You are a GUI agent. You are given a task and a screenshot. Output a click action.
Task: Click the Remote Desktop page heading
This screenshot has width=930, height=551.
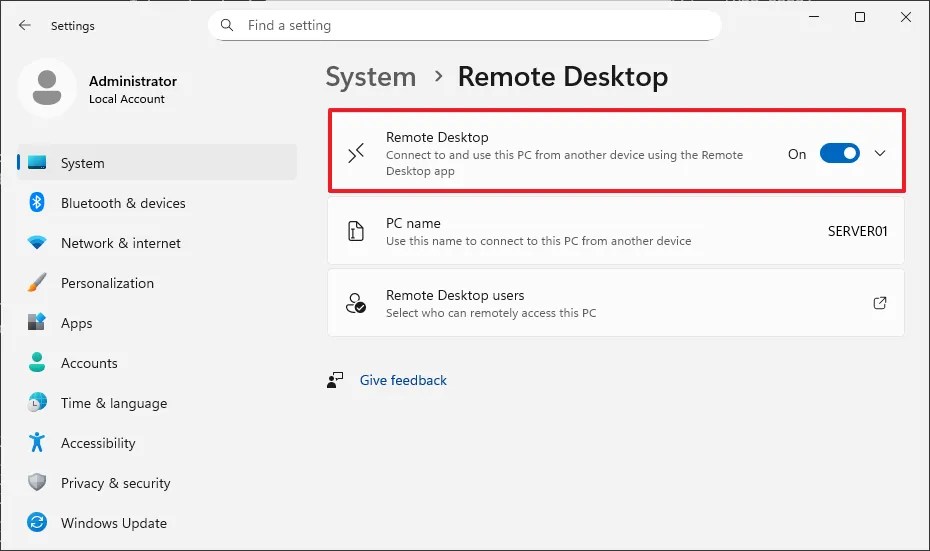click(x=562, y=77)
